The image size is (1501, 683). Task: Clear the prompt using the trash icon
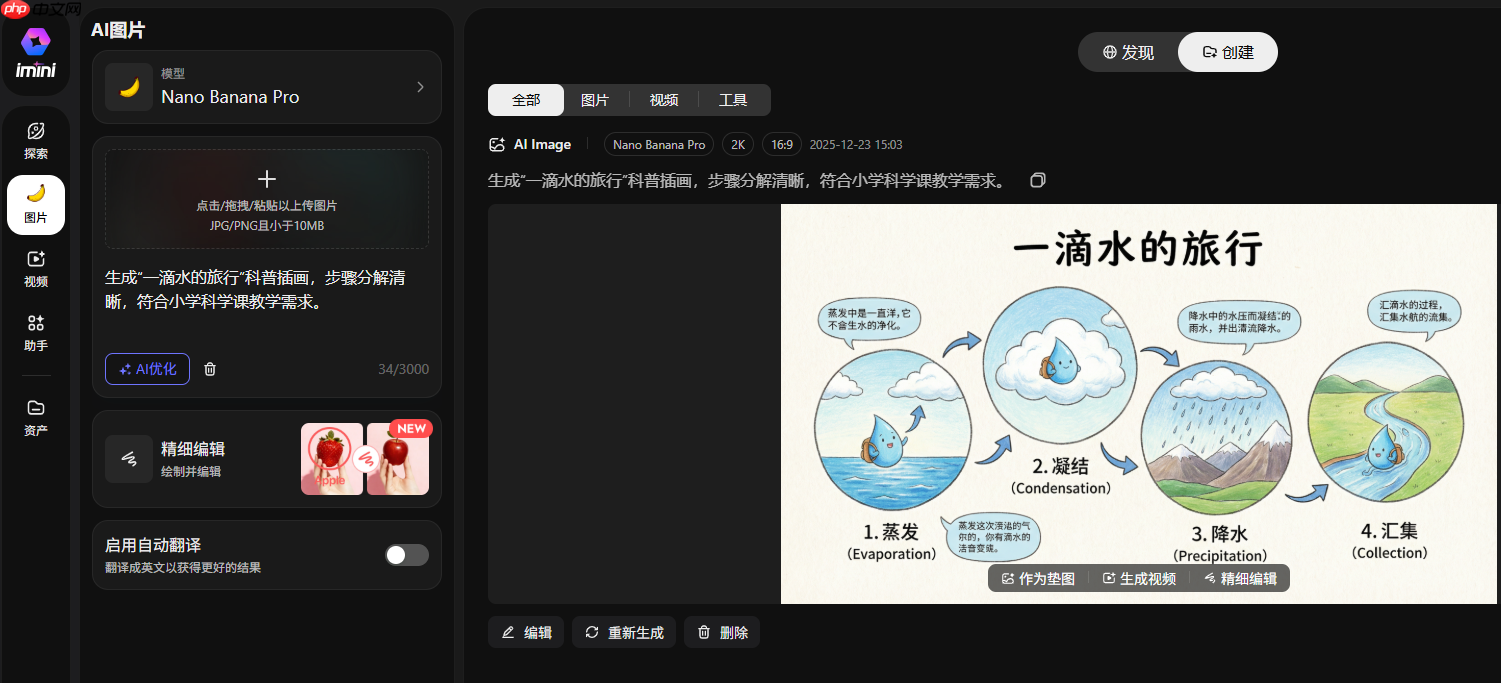[209, 368]
